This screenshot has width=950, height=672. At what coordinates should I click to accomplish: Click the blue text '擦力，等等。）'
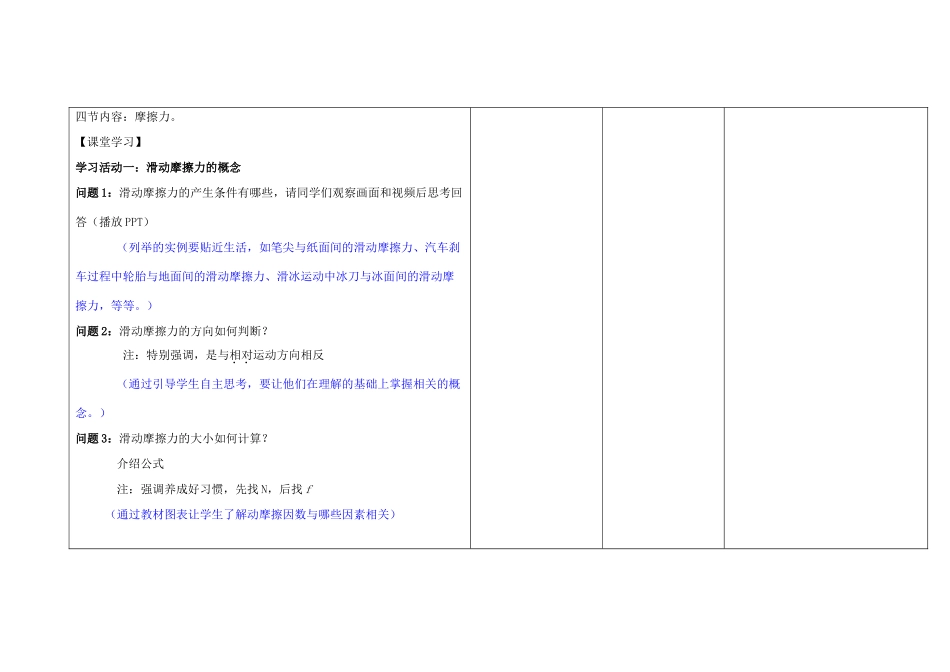pyautogui.click(x=114, y=305)
